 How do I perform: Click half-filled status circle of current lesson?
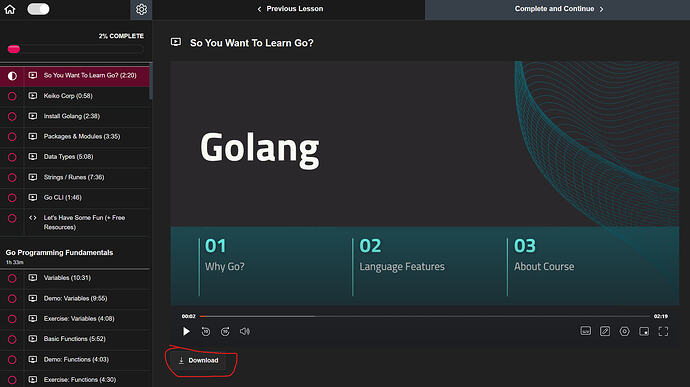tap(12, 76)
